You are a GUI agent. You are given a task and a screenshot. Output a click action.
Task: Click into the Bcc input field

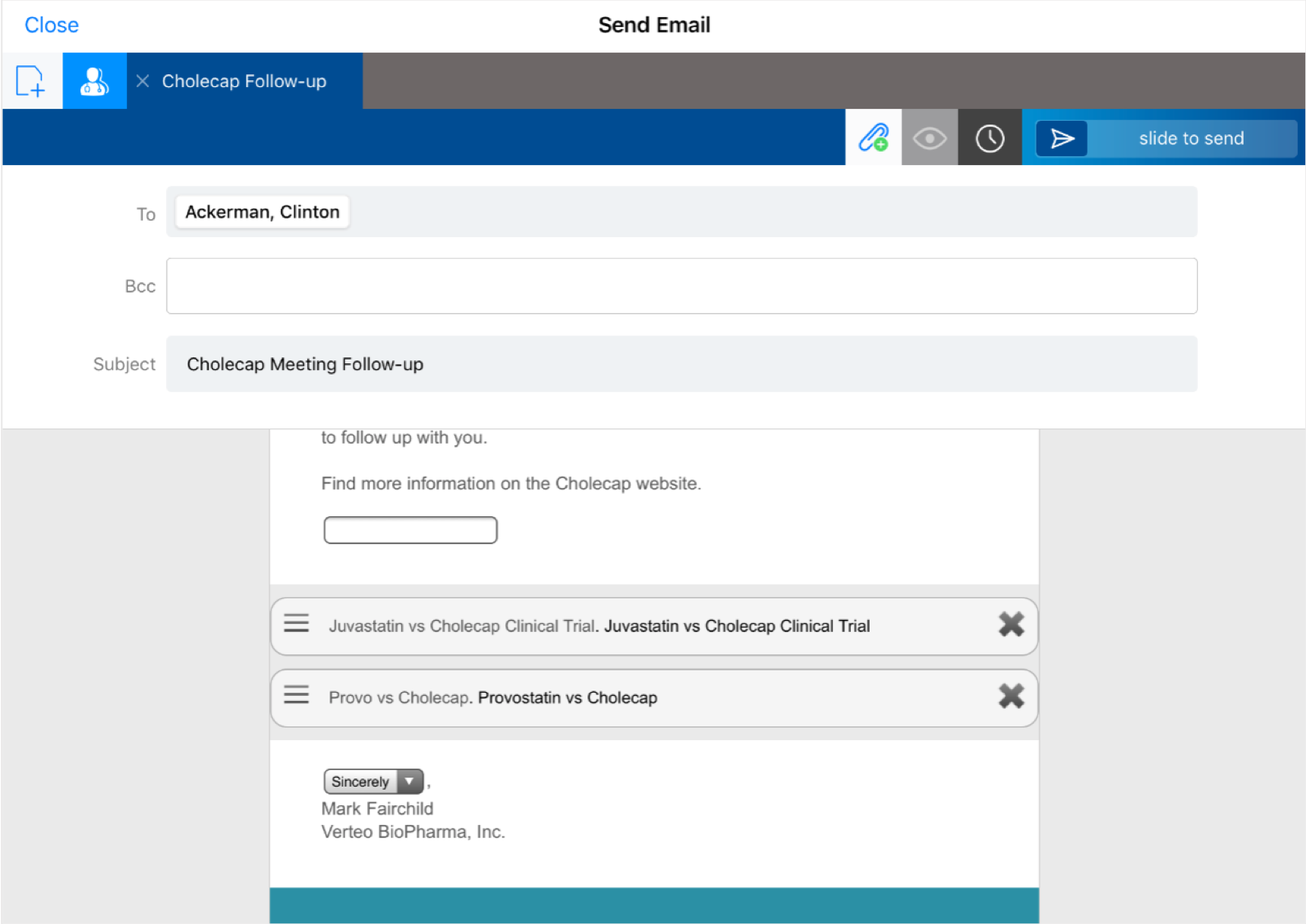(x=681, y=286)
